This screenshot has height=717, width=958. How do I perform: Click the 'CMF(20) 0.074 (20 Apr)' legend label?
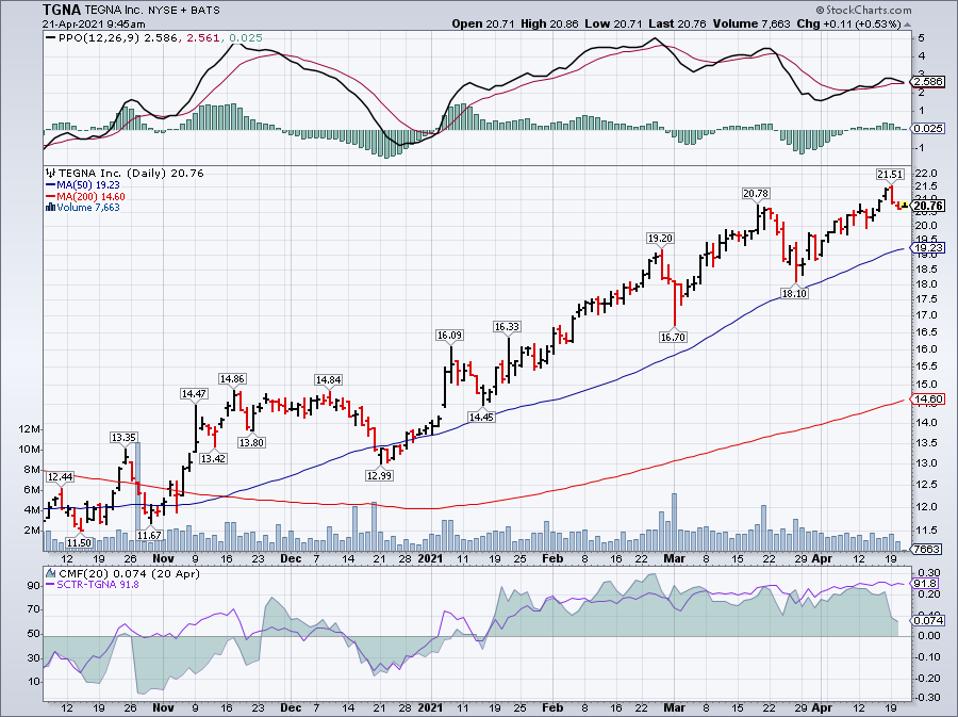click(x=128, y=573)
